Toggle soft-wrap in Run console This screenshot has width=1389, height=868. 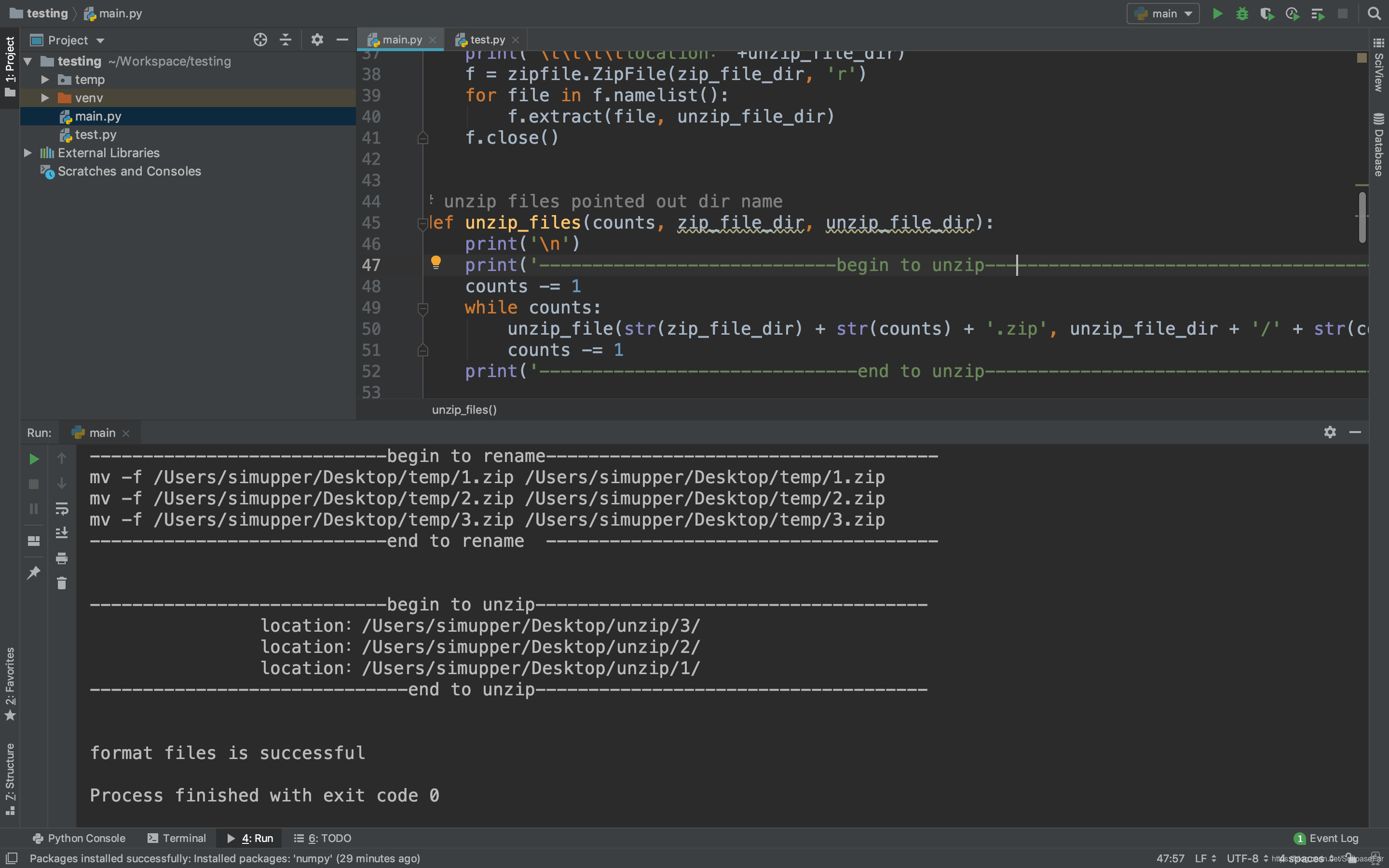61,509
